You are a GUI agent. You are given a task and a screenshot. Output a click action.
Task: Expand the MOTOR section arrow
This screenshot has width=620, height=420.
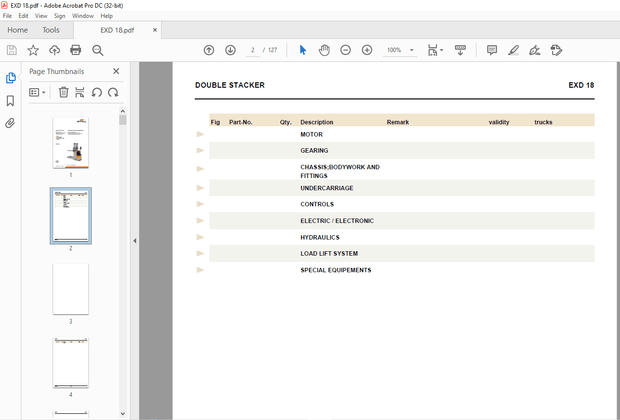click(200, 134)
